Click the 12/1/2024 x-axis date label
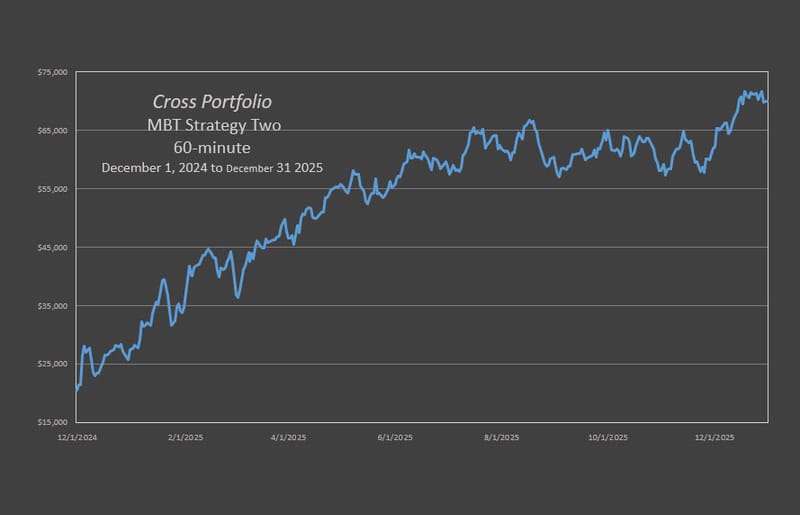Image resolution: width=800 pixels, height=515 pixels. 78,437
